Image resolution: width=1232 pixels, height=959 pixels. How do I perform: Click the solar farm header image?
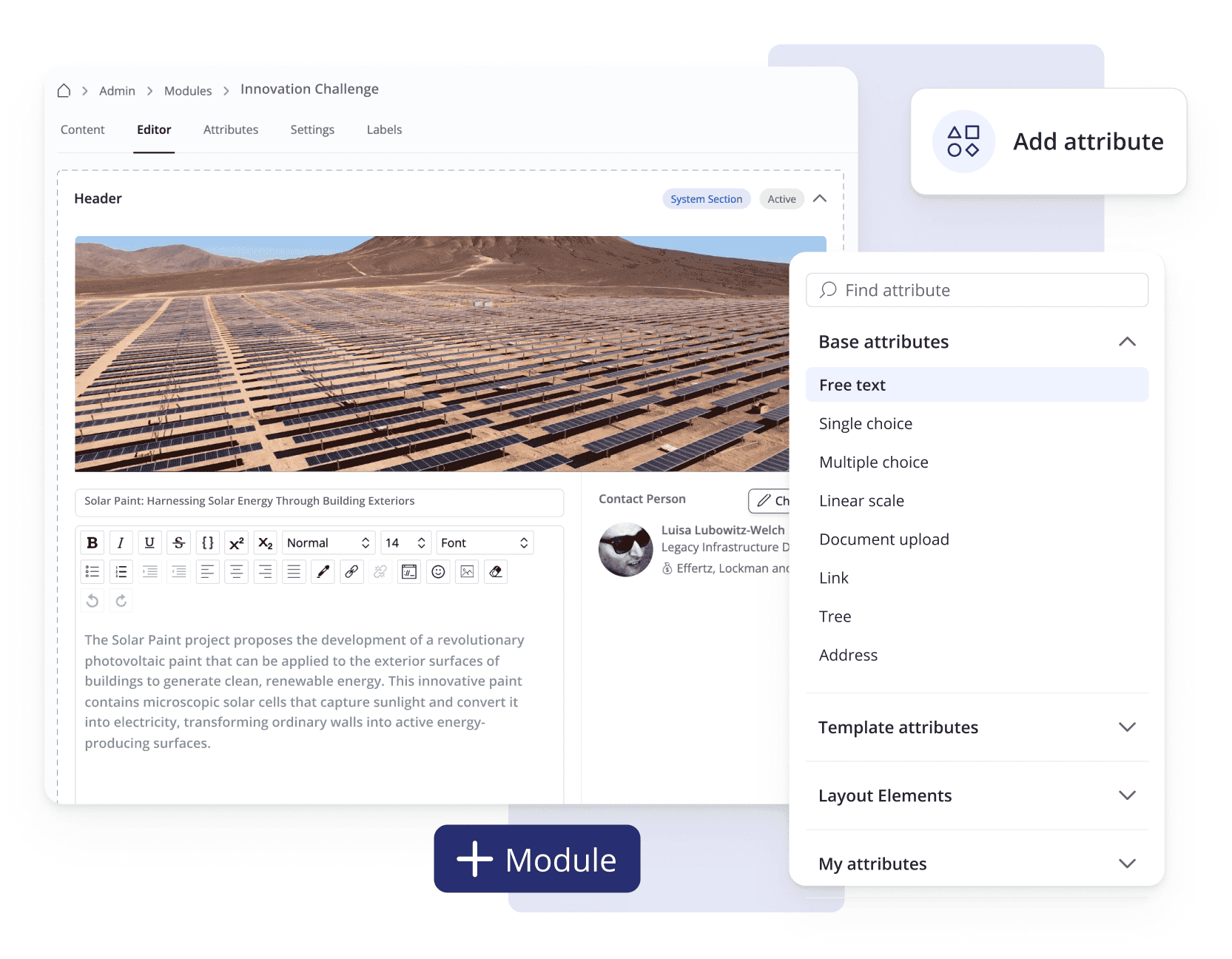(x=432, y=354)
